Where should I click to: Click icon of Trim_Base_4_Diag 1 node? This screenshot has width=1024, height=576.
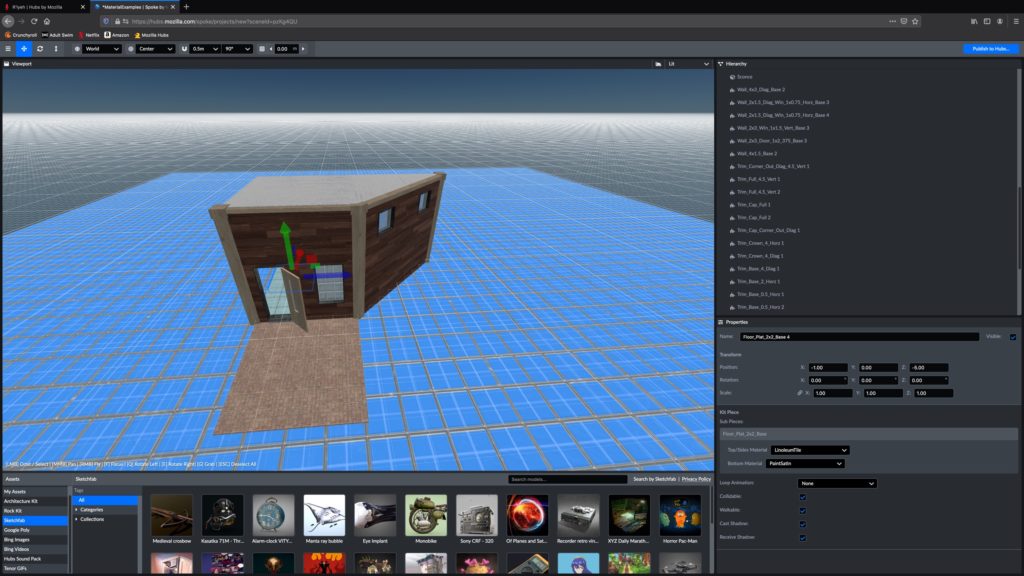click(x=732, y=268)
